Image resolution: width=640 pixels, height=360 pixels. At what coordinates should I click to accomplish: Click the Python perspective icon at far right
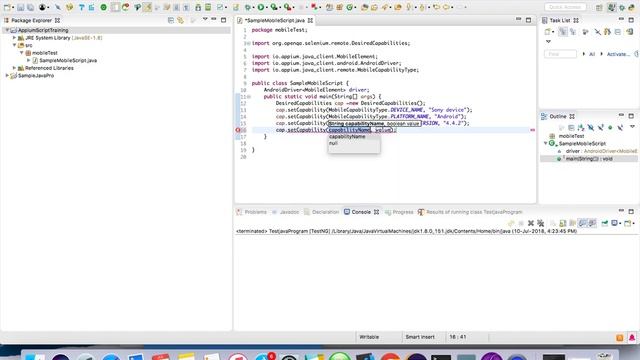[631, 7]
